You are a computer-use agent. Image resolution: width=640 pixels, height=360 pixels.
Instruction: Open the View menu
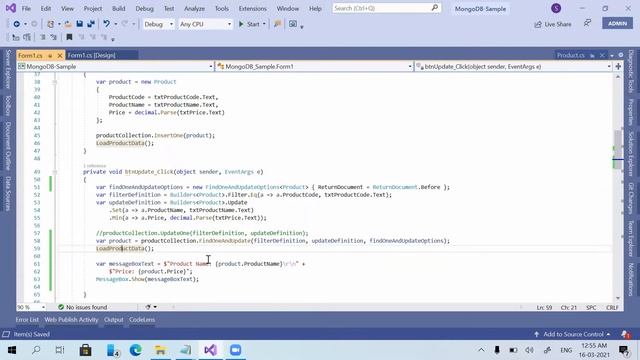point(67,9)
